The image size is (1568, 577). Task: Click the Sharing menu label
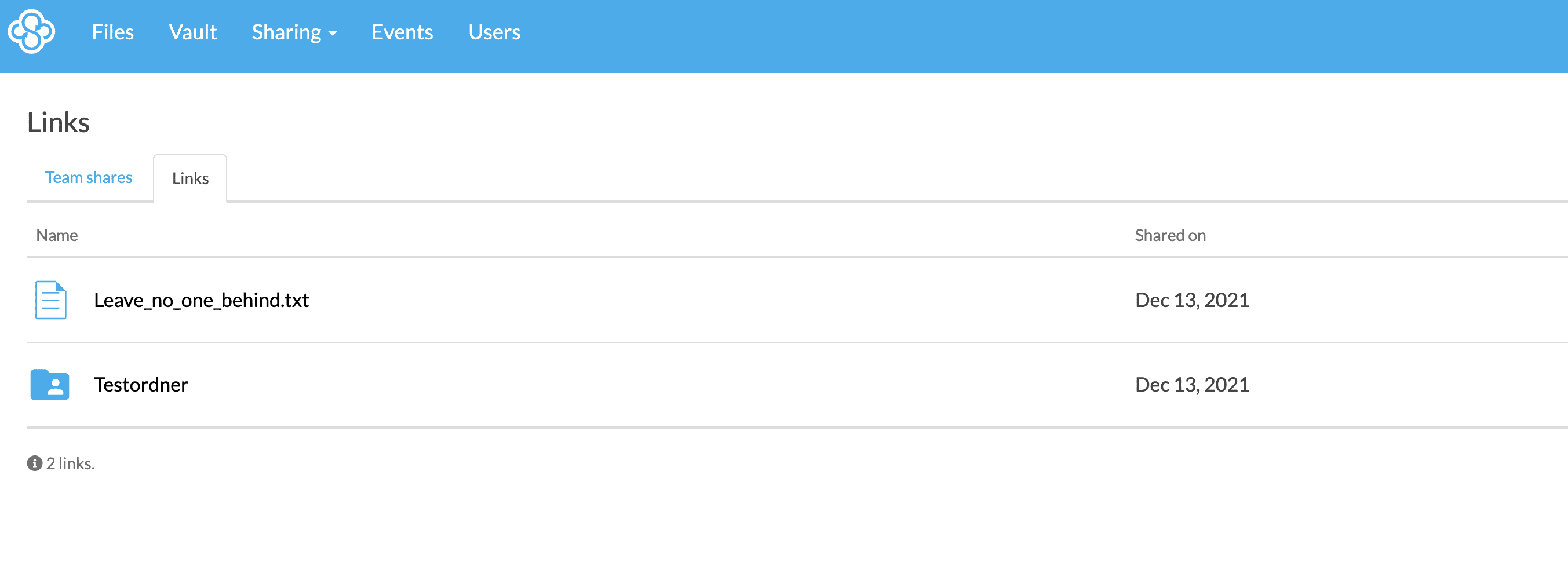pyautogui.click(x=287, y=32)
